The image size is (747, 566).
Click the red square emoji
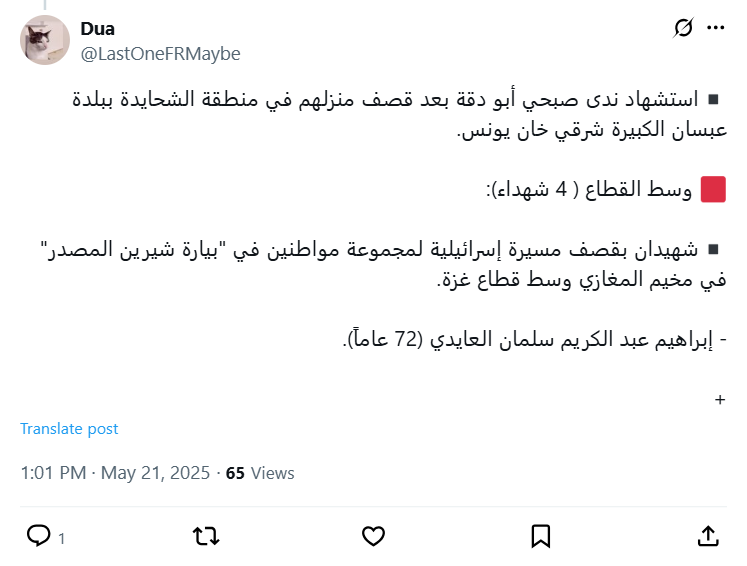point(713,189)
